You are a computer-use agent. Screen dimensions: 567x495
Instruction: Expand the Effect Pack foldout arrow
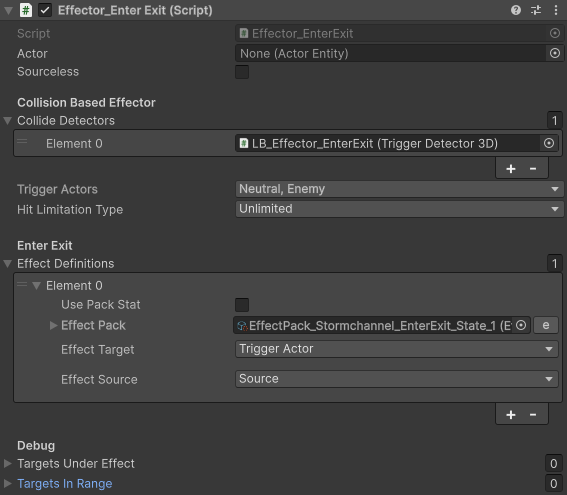click(x=54, y=325)
